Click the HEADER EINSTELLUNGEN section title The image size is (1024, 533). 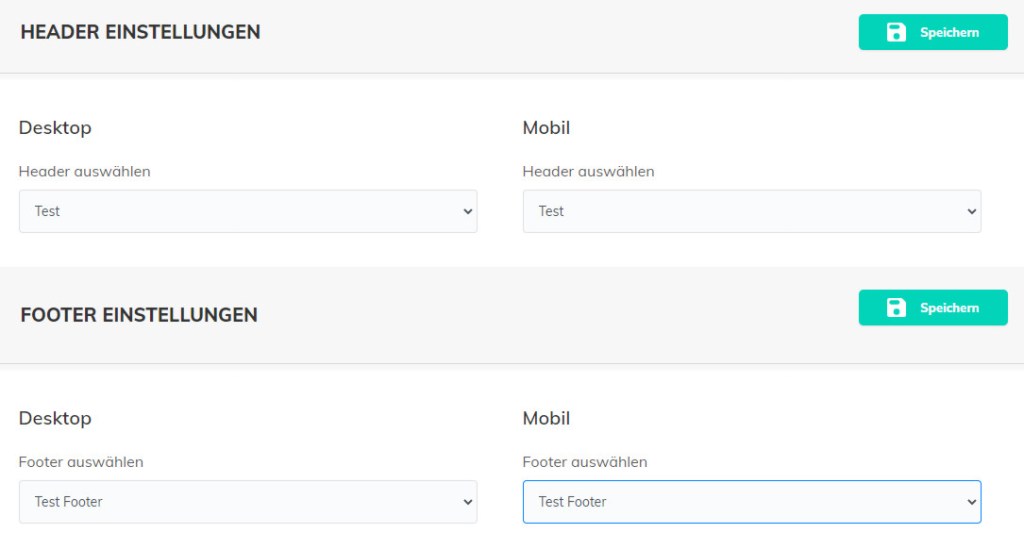click(140, 32)
